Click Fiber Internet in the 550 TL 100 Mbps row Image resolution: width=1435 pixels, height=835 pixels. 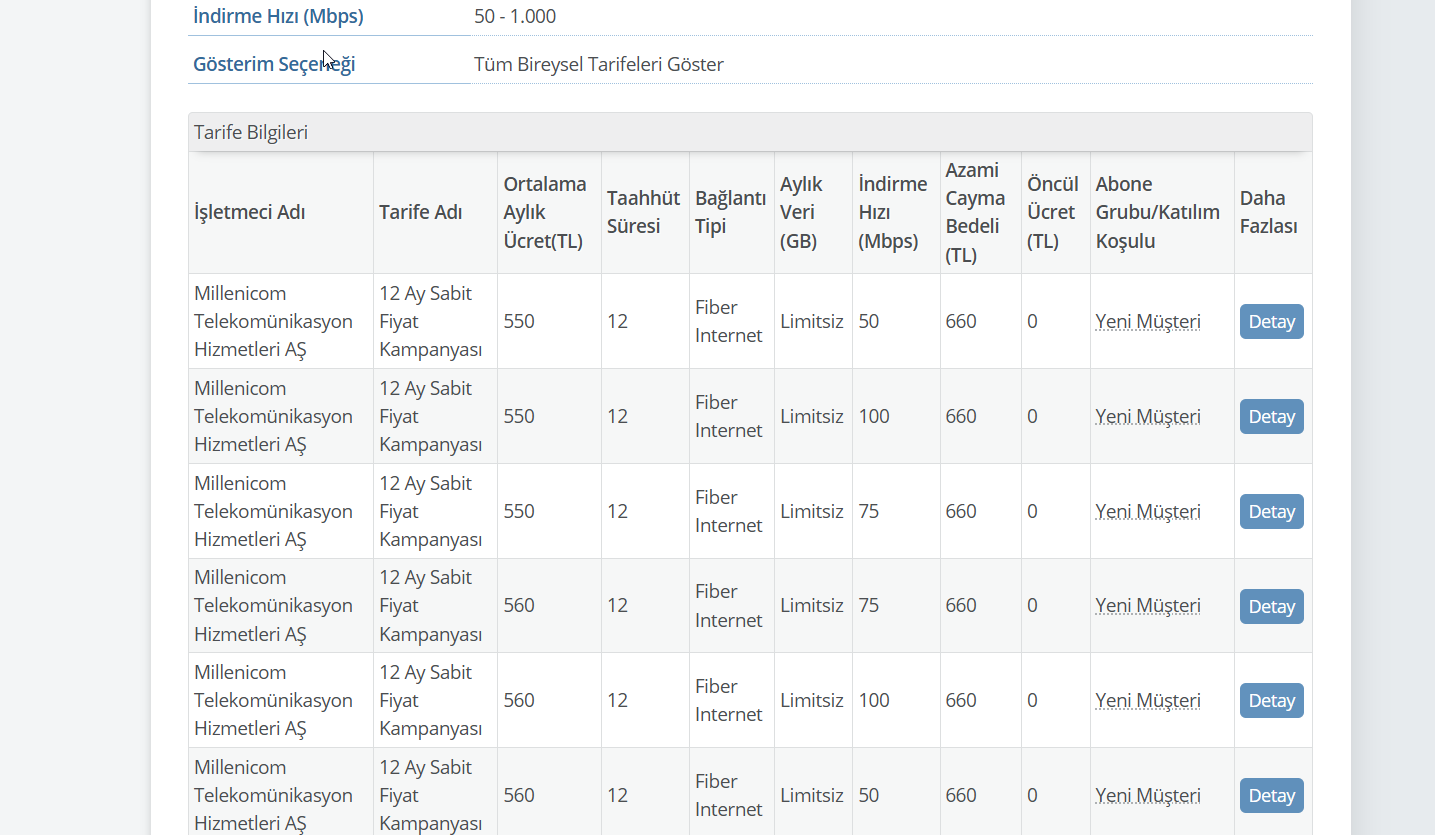(729, 416)
